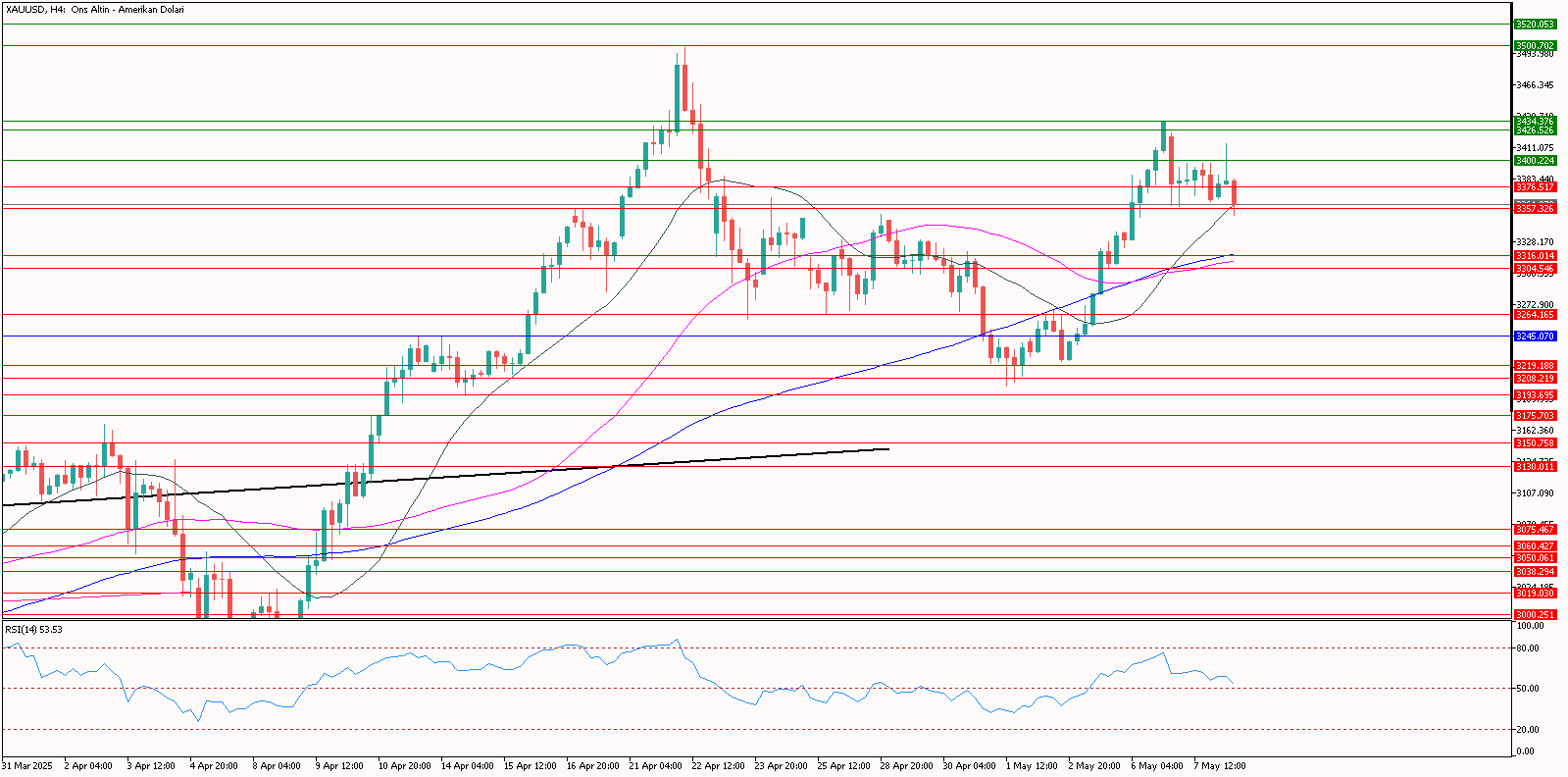Click the 3 Apr 12:00 time label
The height and width of the screenshot is (777, 1568).
pyautogui.click(x=151, y=766)
